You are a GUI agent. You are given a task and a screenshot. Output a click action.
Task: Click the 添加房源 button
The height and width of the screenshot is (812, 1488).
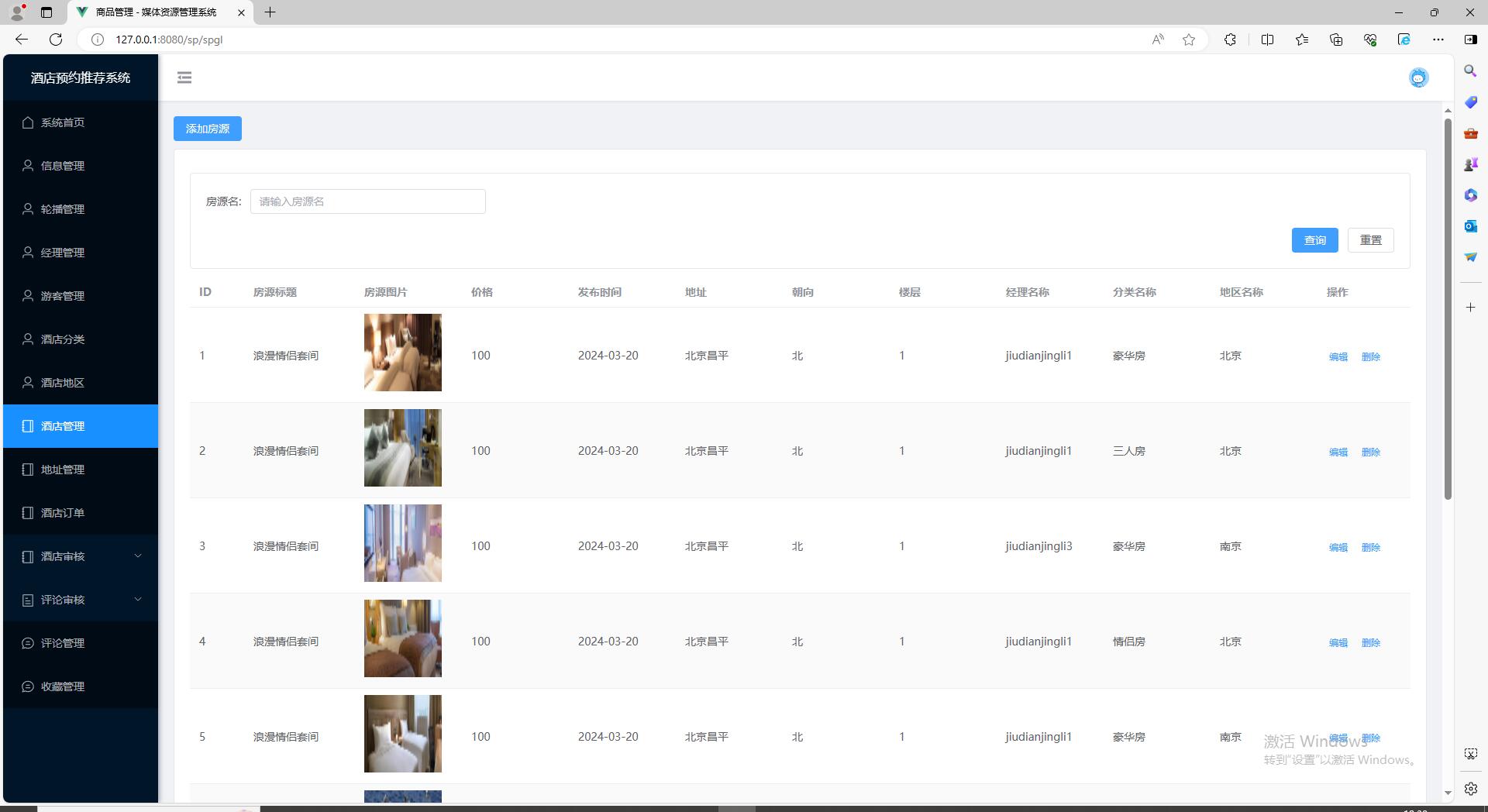point(208,129)
